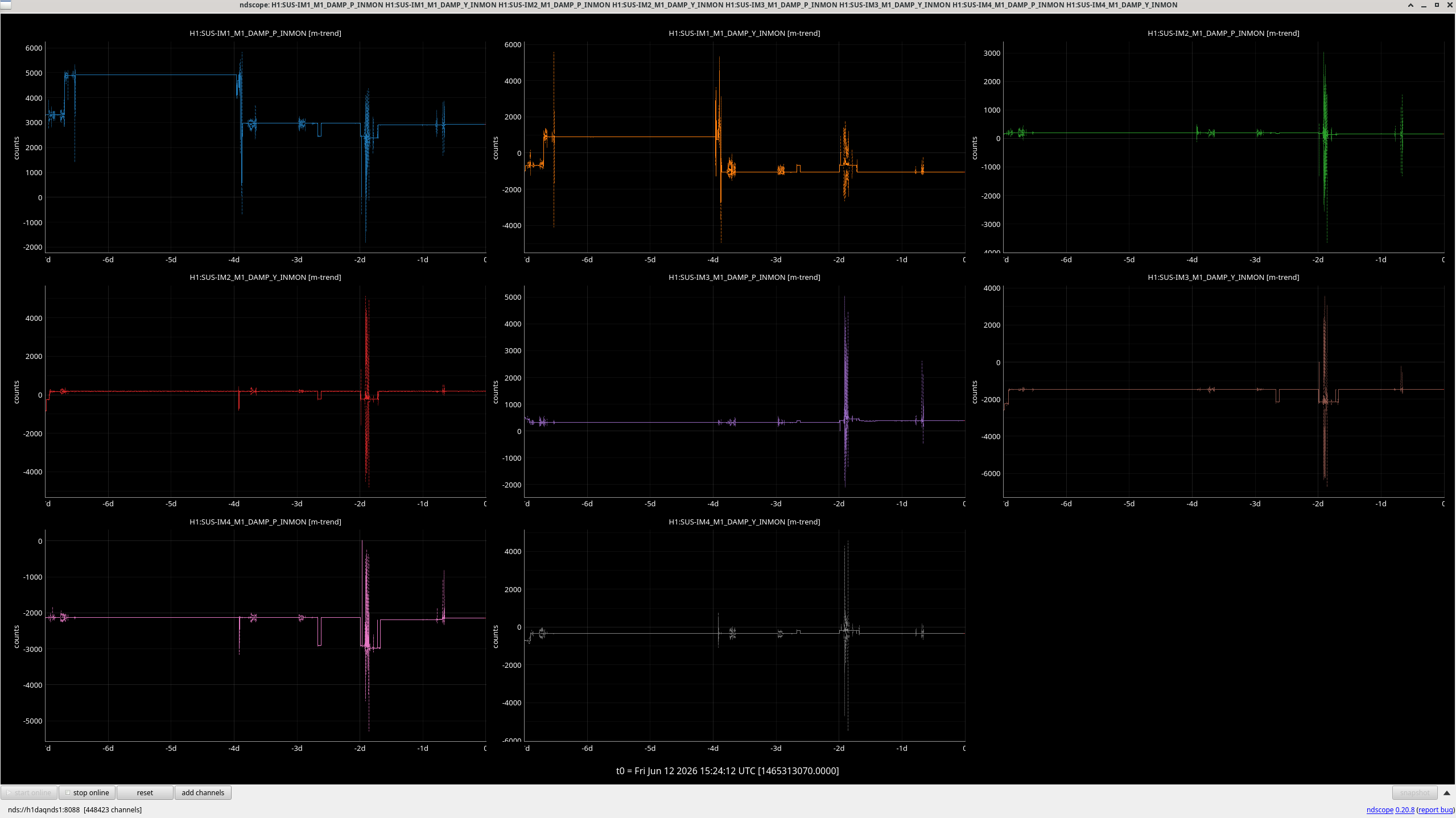Select the IM3_M1_DAMP_P_INMON plot title
The height and width of the screenshot is (818, 1456).
(x=744, y=278)
